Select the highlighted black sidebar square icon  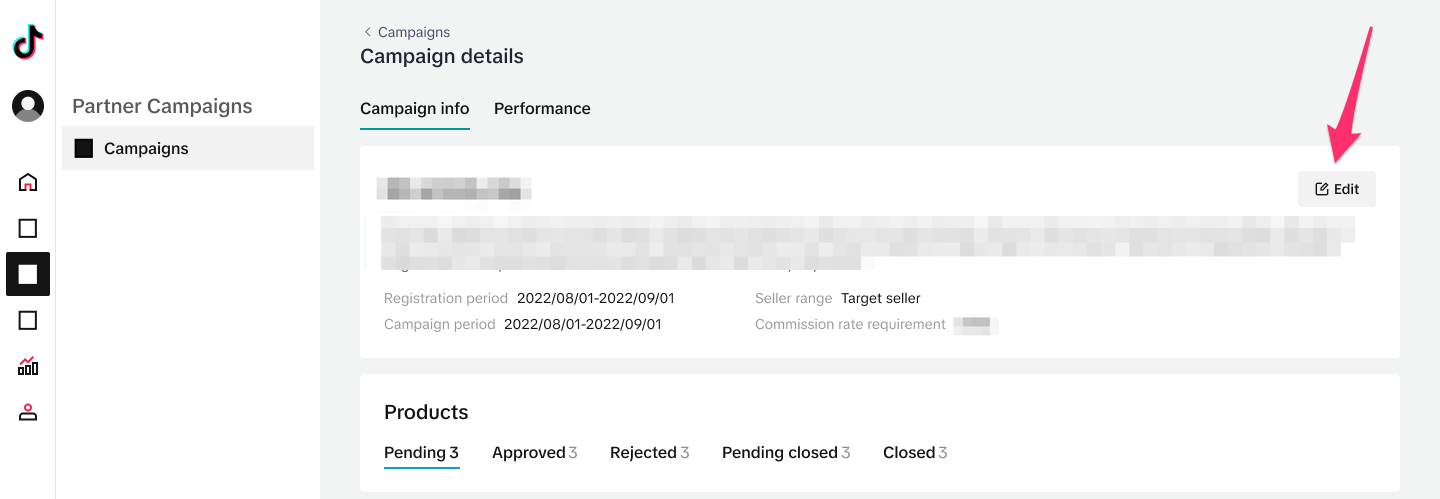point(28,274)
